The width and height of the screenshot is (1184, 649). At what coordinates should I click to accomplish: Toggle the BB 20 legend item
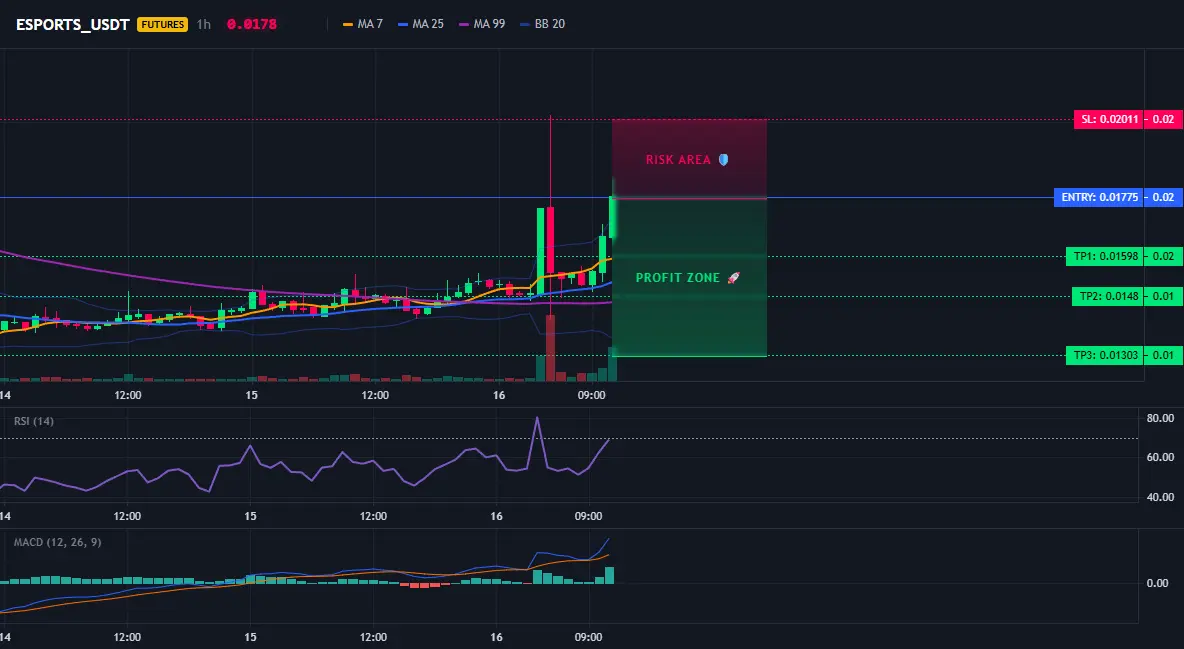(542, 24)
